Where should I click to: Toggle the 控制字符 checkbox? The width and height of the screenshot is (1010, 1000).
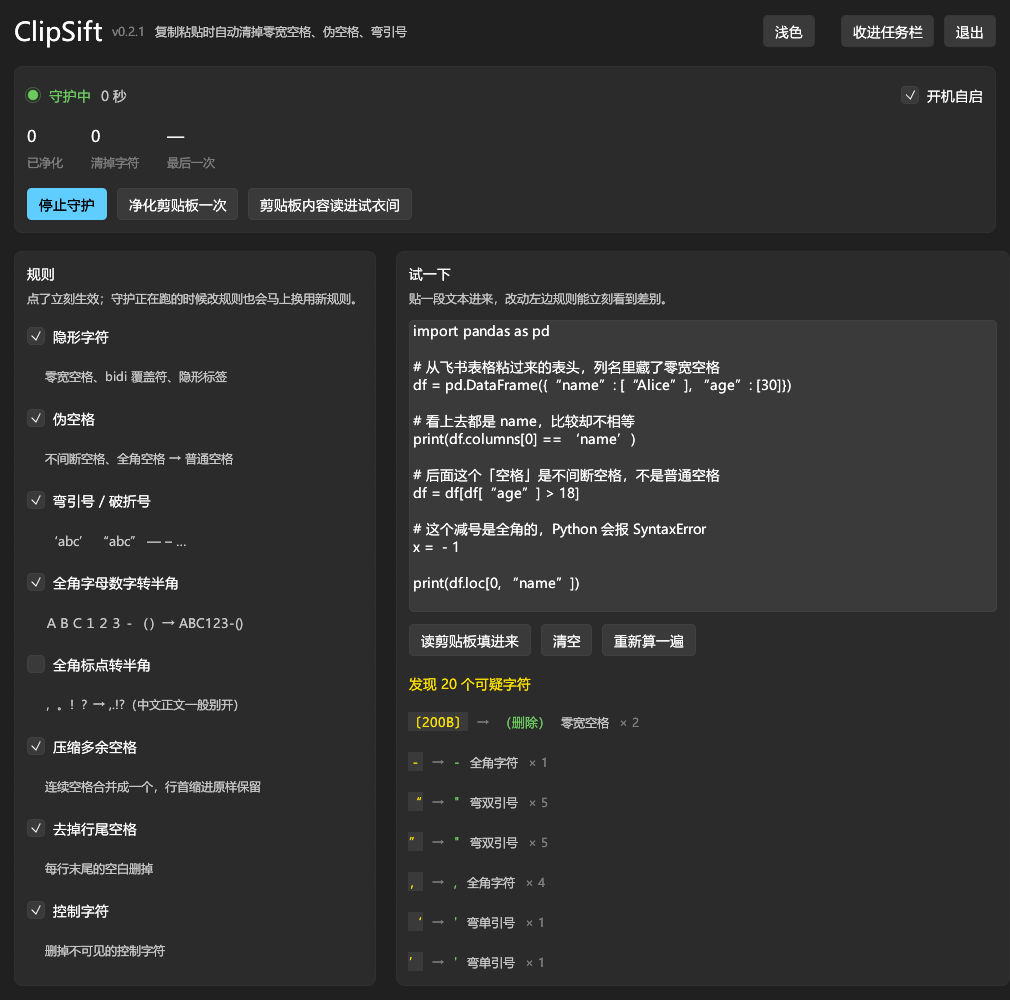click(x=36, y=910)
